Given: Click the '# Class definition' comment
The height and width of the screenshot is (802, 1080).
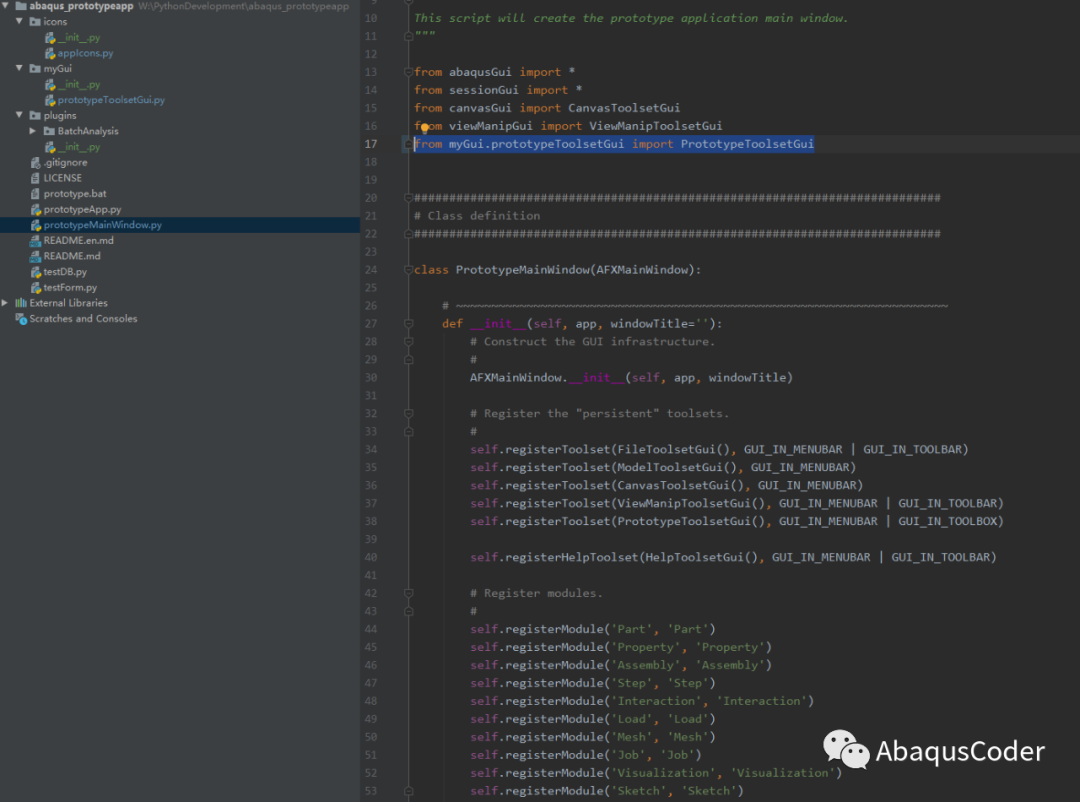Looking at the screenshot, I should 477,216.
